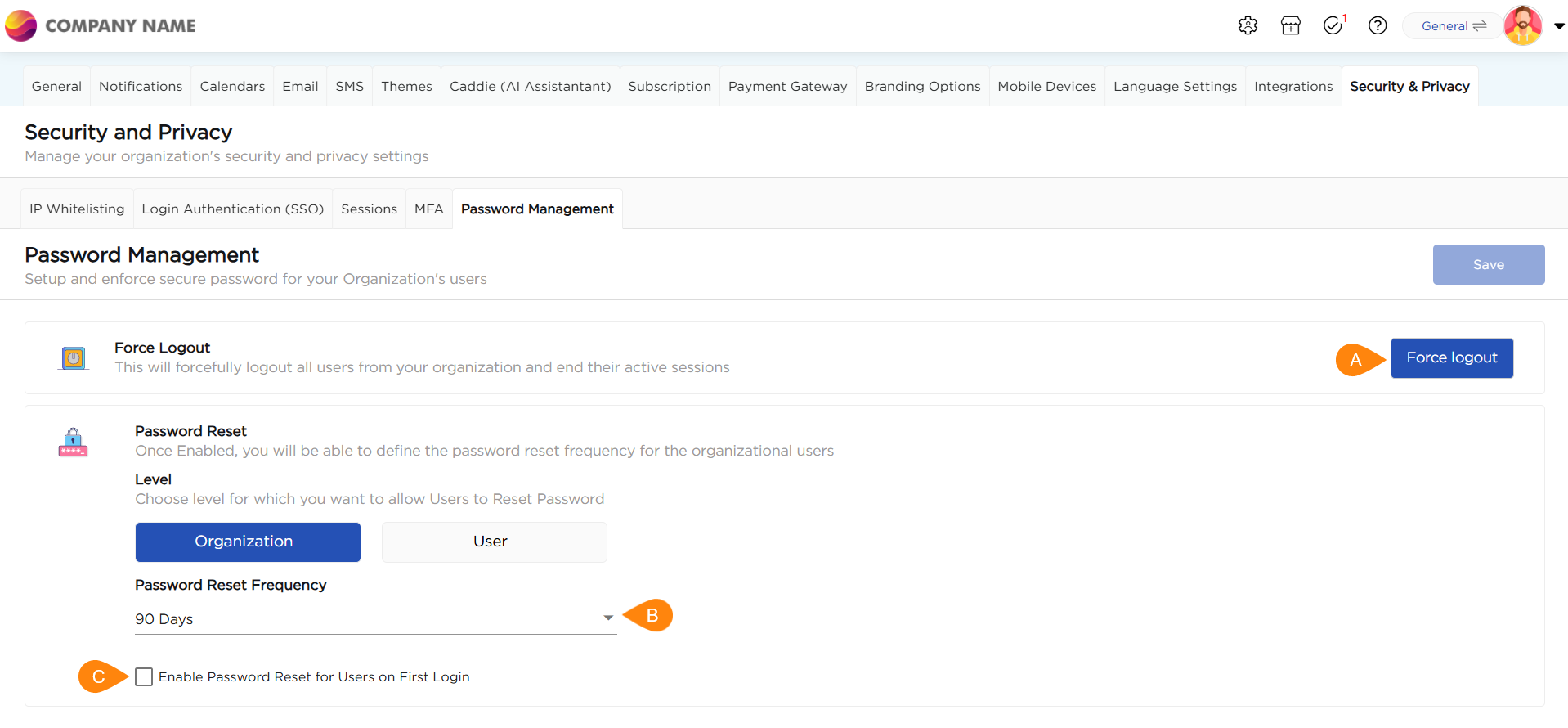
Task: Click the help question mark icon
Action: [1378, 26]
